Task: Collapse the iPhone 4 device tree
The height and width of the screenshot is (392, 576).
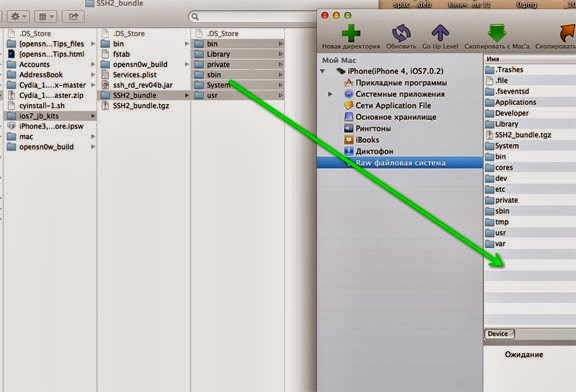Action: tap(323, 71)
